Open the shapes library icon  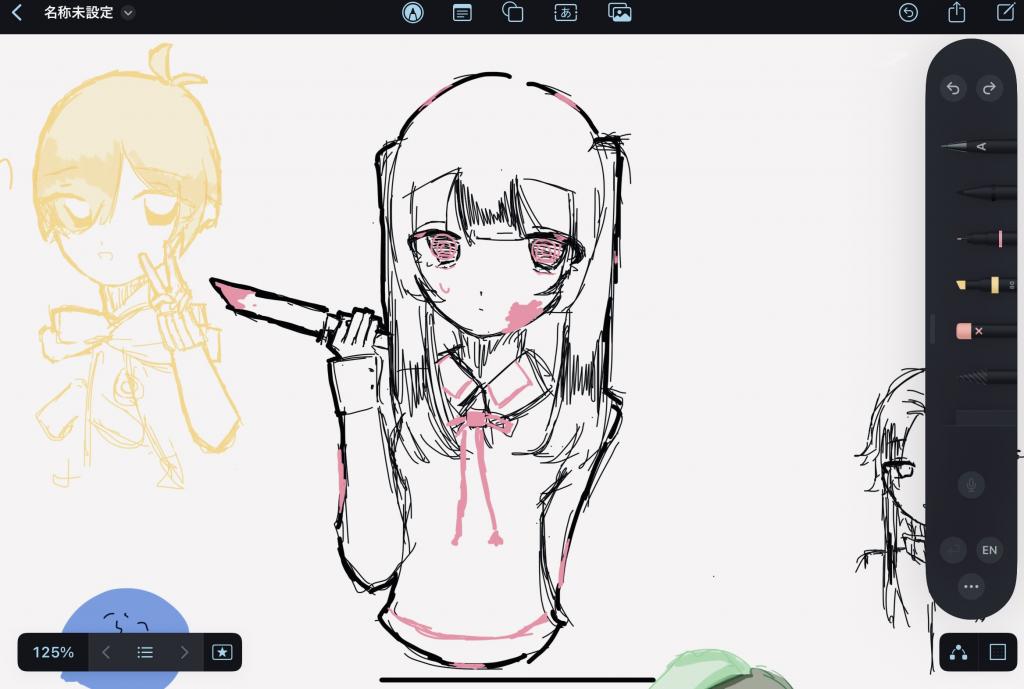click(x=513, y=13)
